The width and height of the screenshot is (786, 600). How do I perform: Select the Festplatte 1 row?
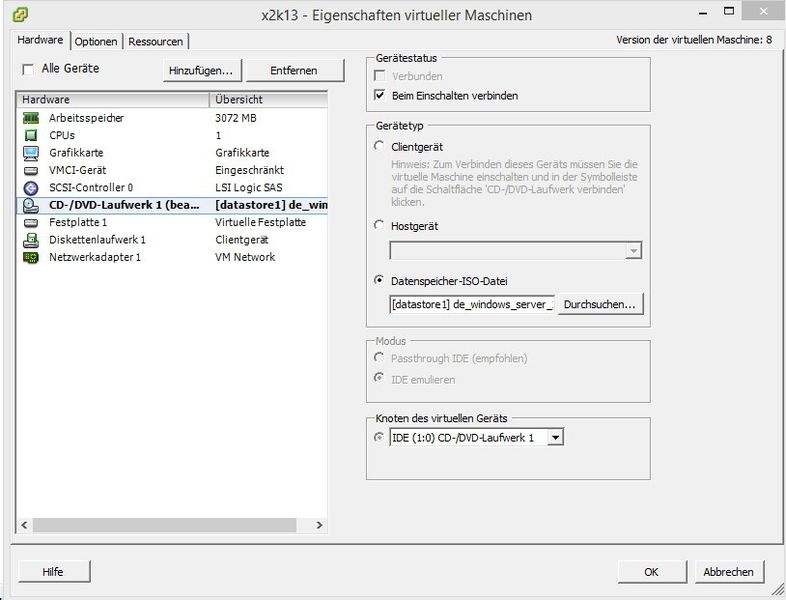[x=172, y=223]
